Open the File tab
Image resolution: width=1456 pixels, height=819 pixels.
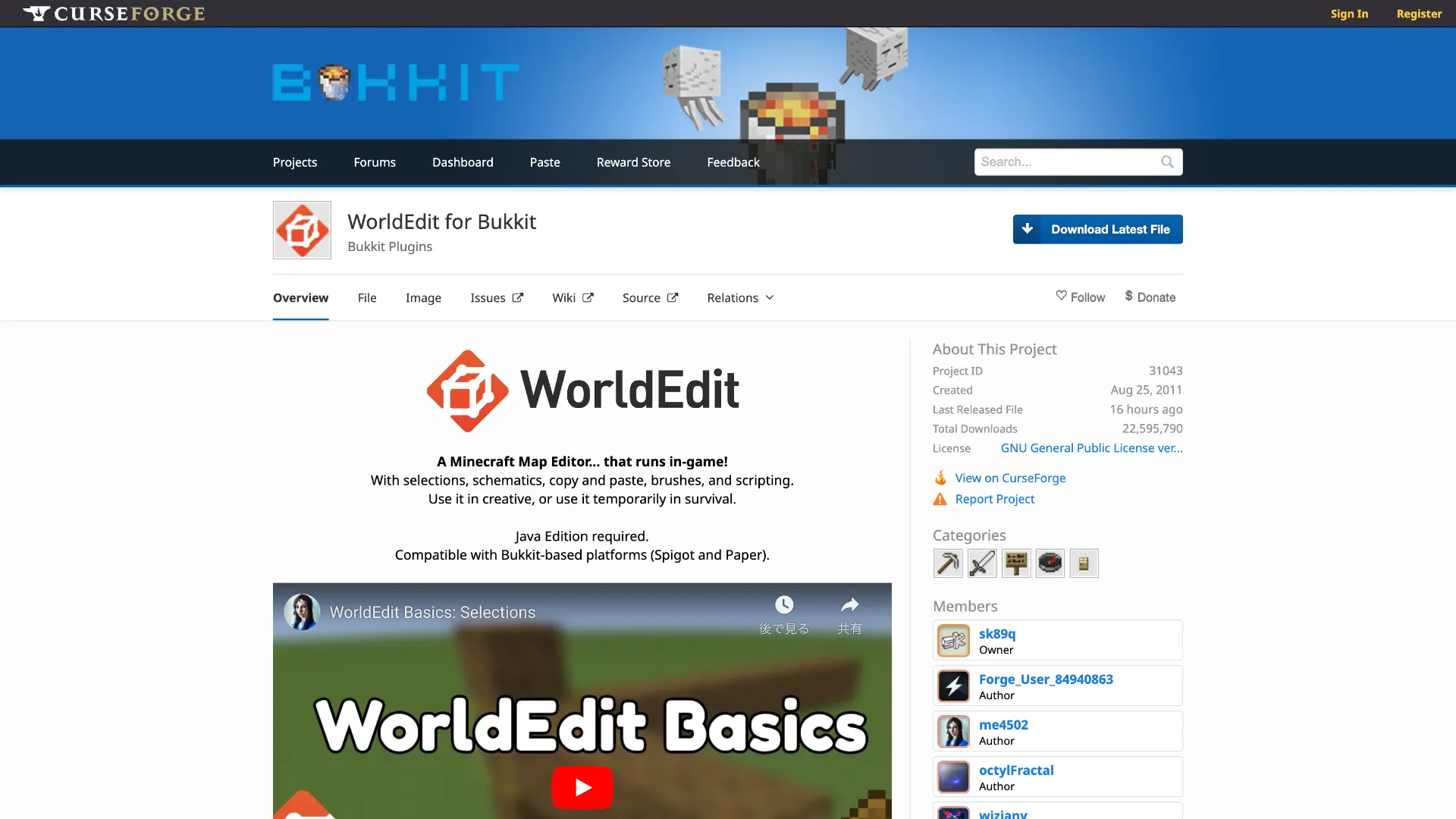(x=367, y=297)
